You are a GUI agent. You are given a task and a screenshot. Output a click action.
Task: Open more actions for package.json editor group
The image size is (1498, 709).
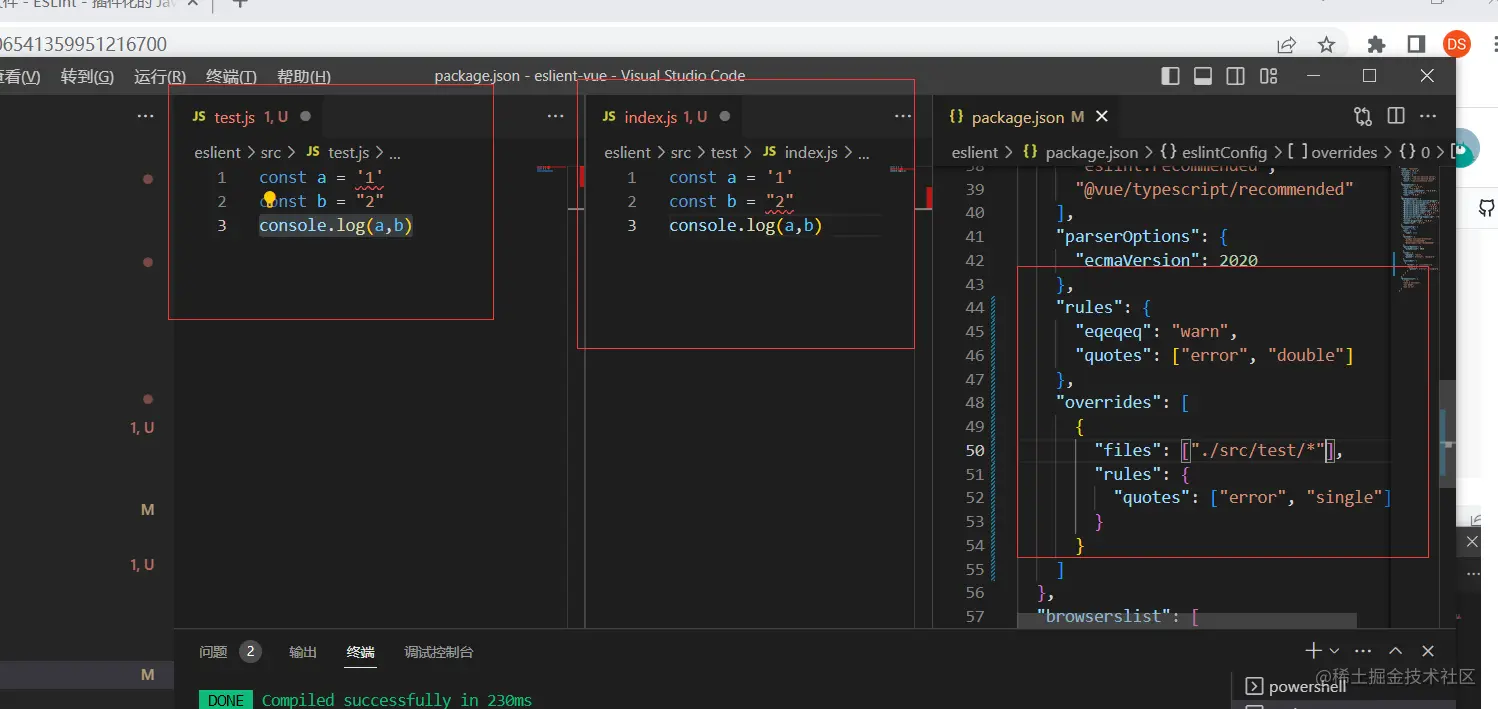click(1429, 116)
